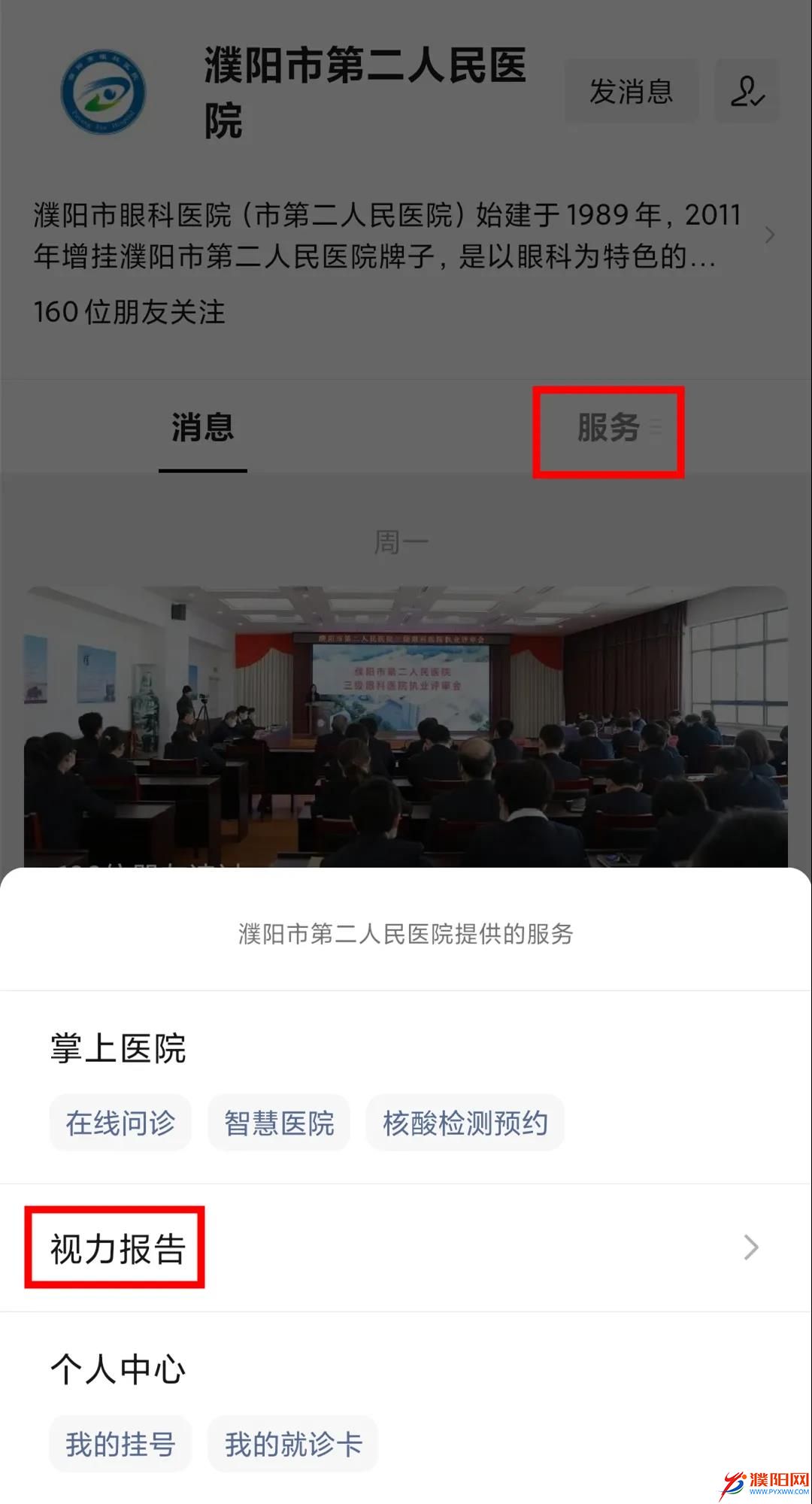The image size is (812, 1504).
Task: Open 视力报告 via its right chevron
Action: pyautogui.click(x=751, y=1248)
